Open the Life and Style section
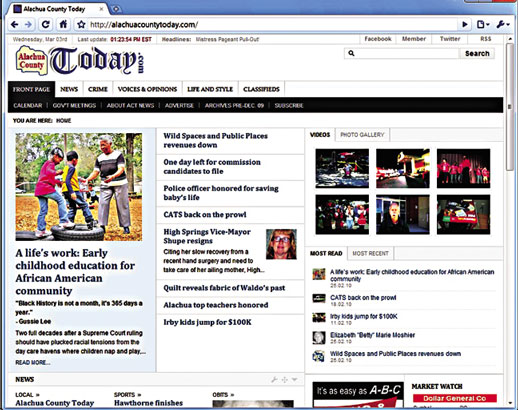 coord(210,89)
